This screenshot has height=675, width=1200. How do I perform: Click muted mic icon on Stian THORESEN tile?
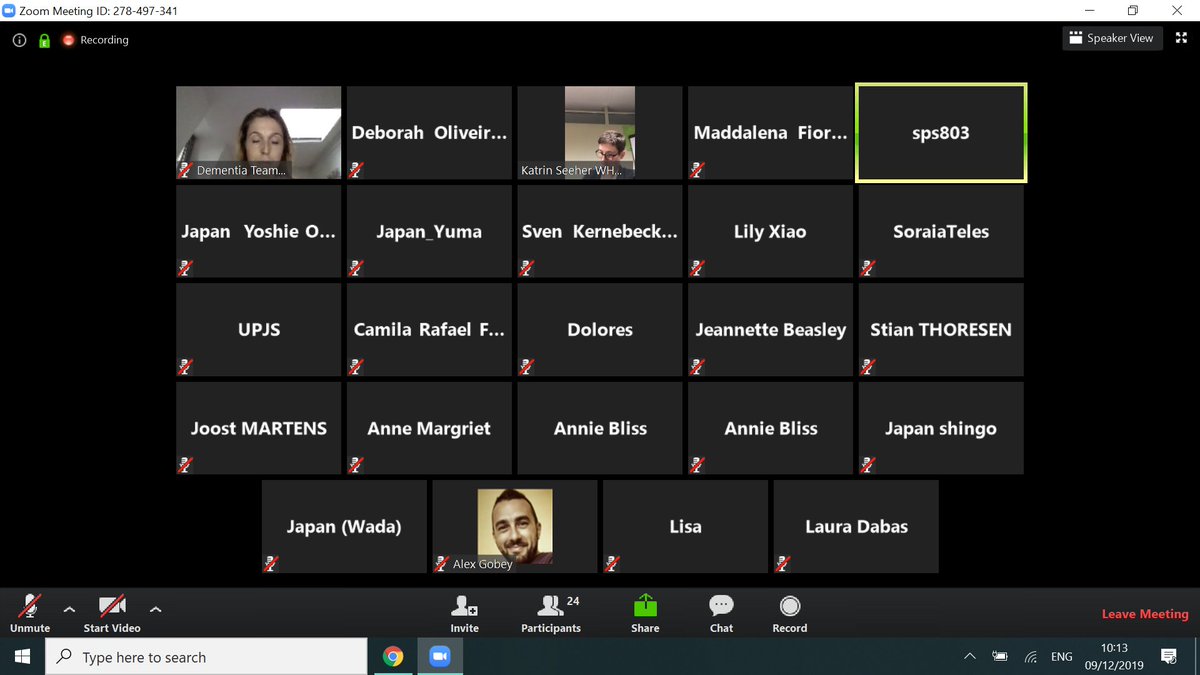(x=867, y=366)
